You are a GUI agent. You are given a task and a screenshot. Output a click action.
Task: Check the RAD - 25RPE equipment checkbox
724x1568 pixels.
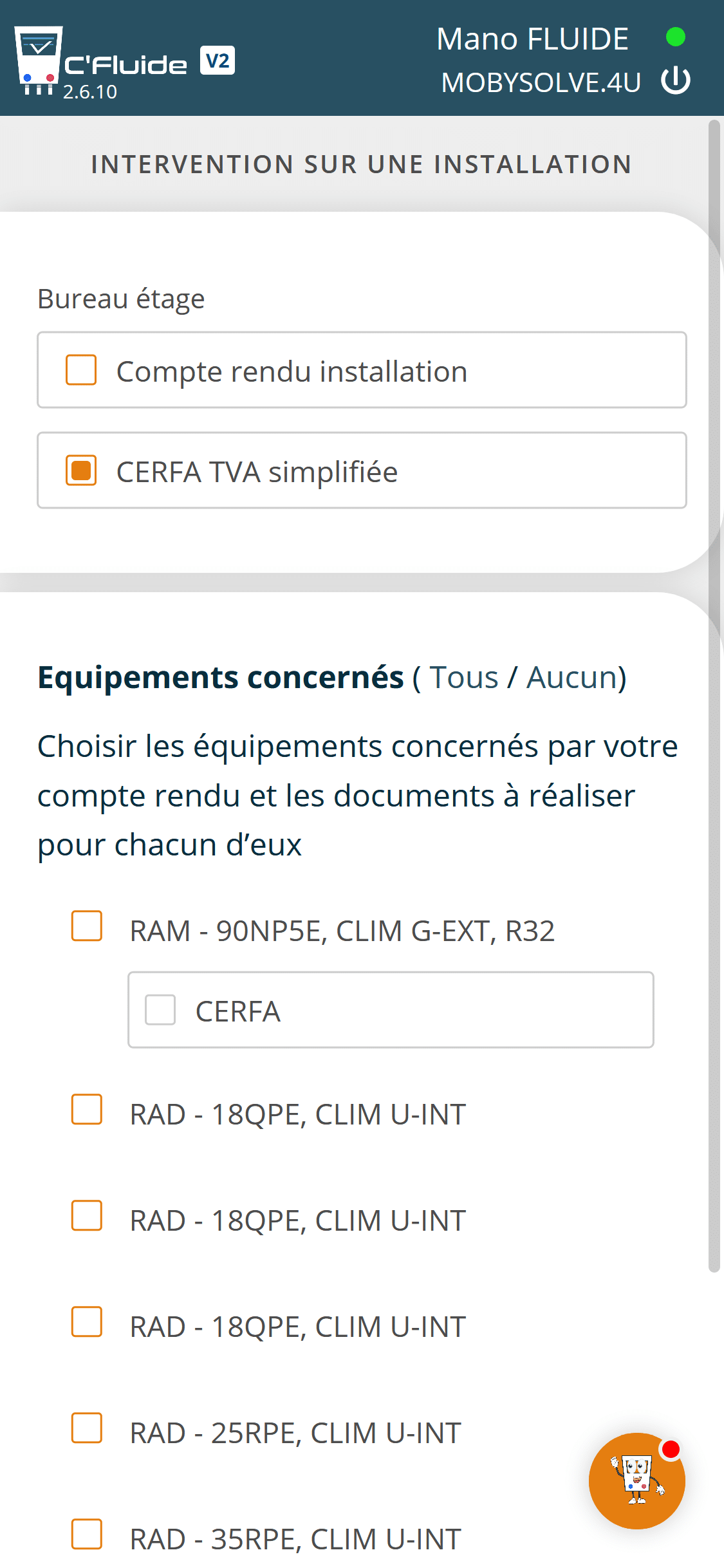click(87, 1428)
